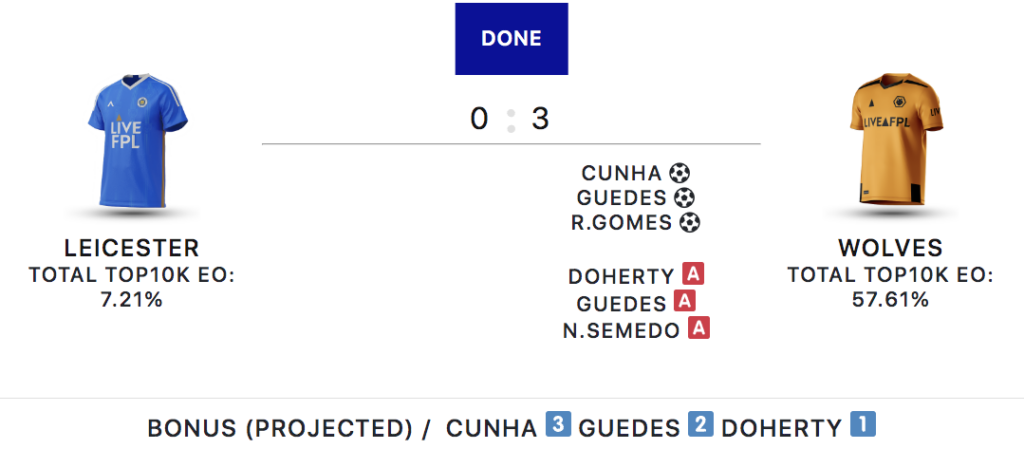
Task: Click Guedes' 2 bonus points badge
Action: coord(700,426)
